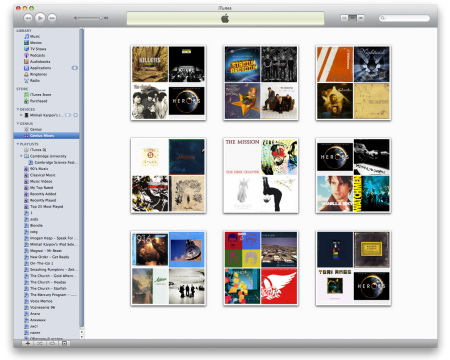The image size is (450, 360).
Task: Open the Cambridge University folder
Action: tap(47, 156)
